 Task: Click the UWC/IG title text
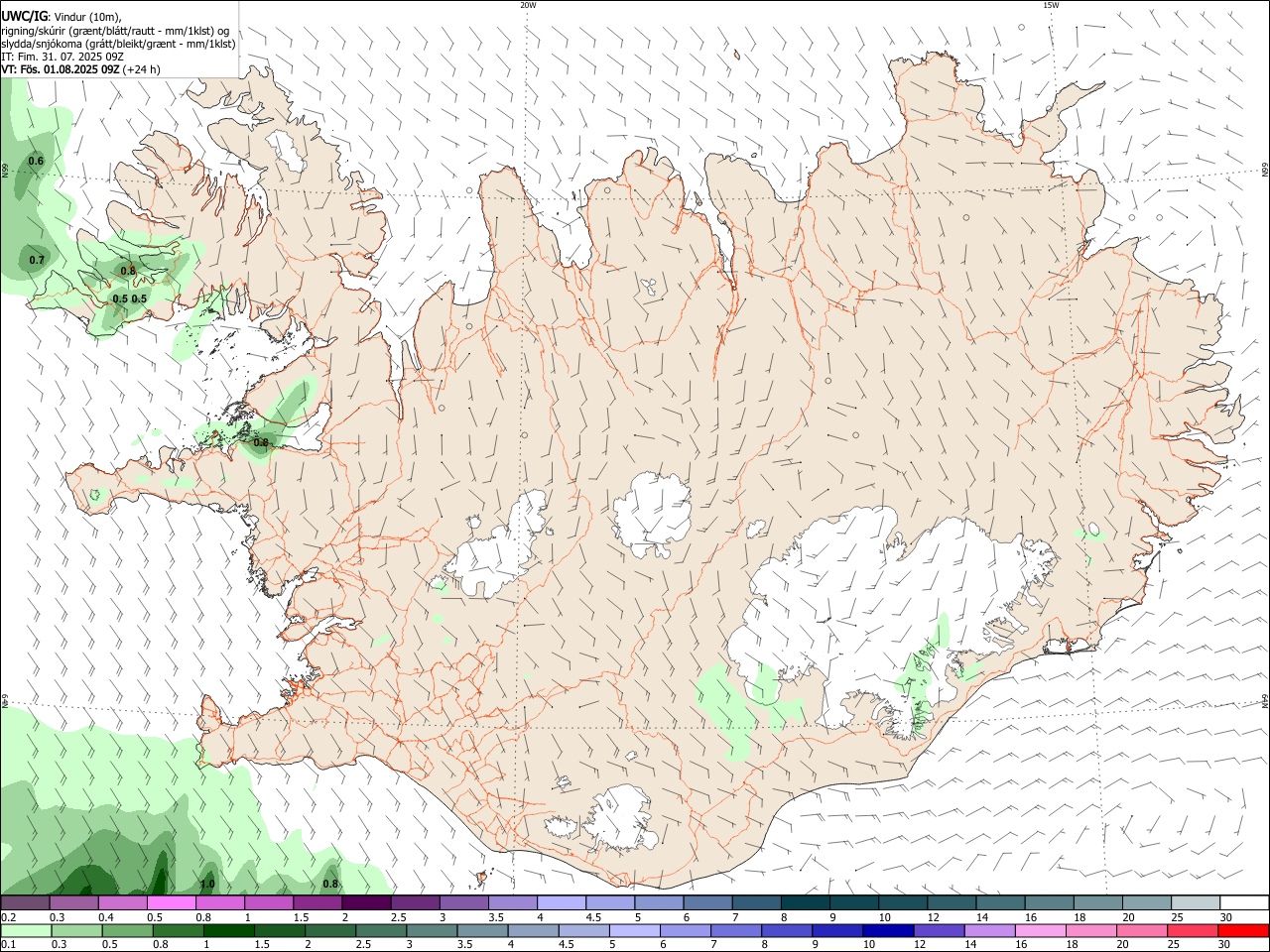click(x=24, y=17)
